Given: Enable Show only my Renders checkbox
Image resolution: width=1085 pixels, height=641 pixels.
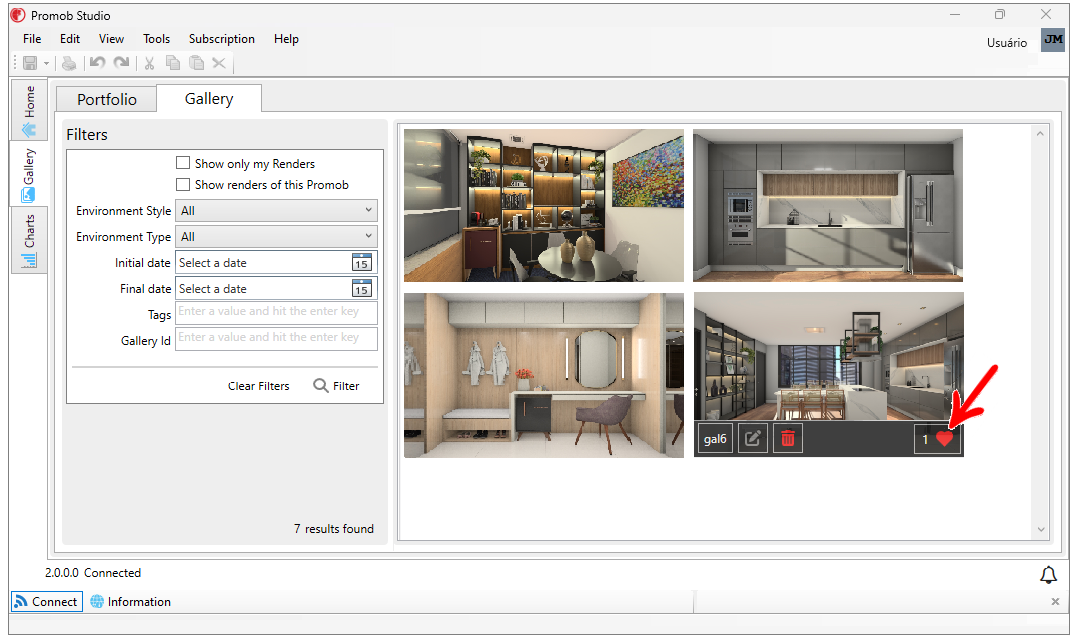Looking at the screenshot, I should point(183,163).
